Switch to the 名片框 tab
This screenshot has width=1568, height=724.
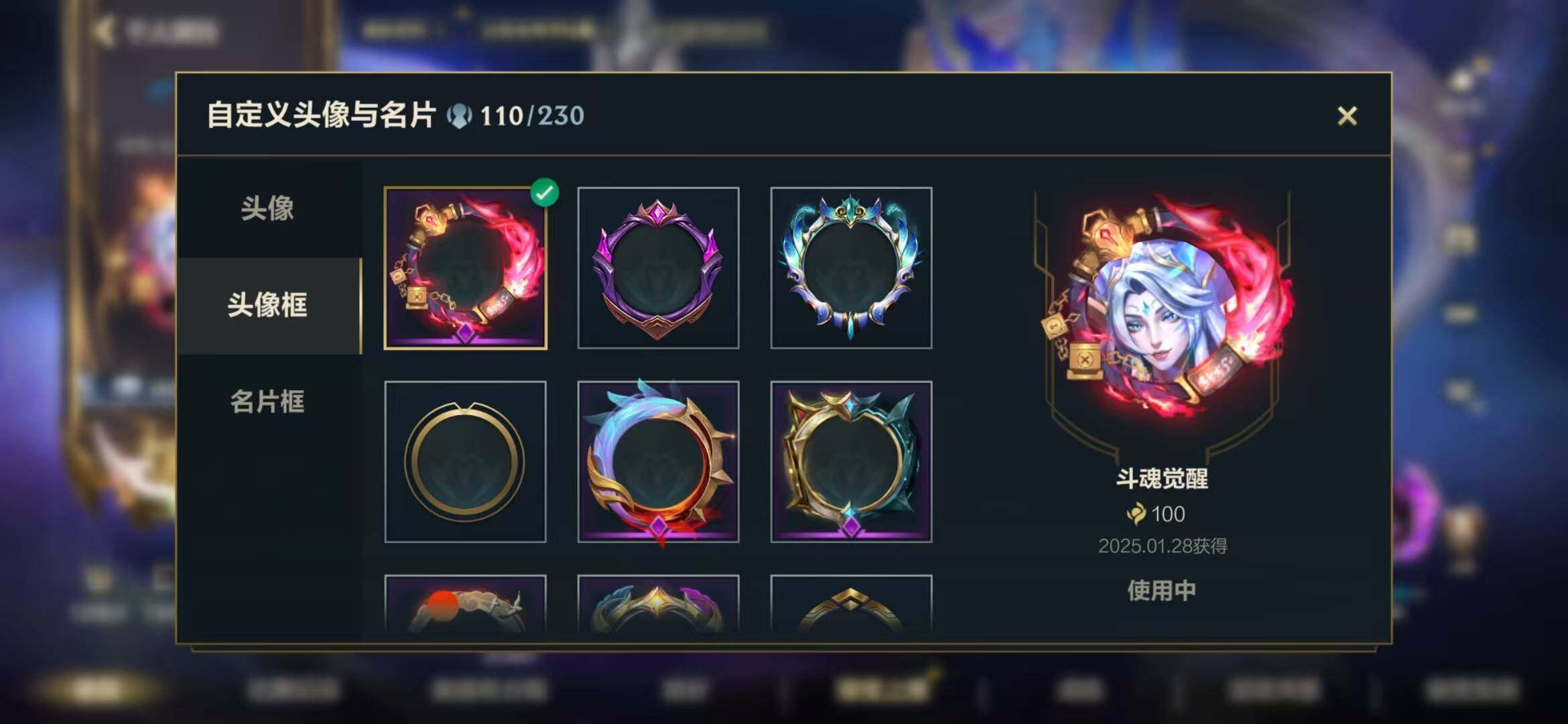[268, 402]
